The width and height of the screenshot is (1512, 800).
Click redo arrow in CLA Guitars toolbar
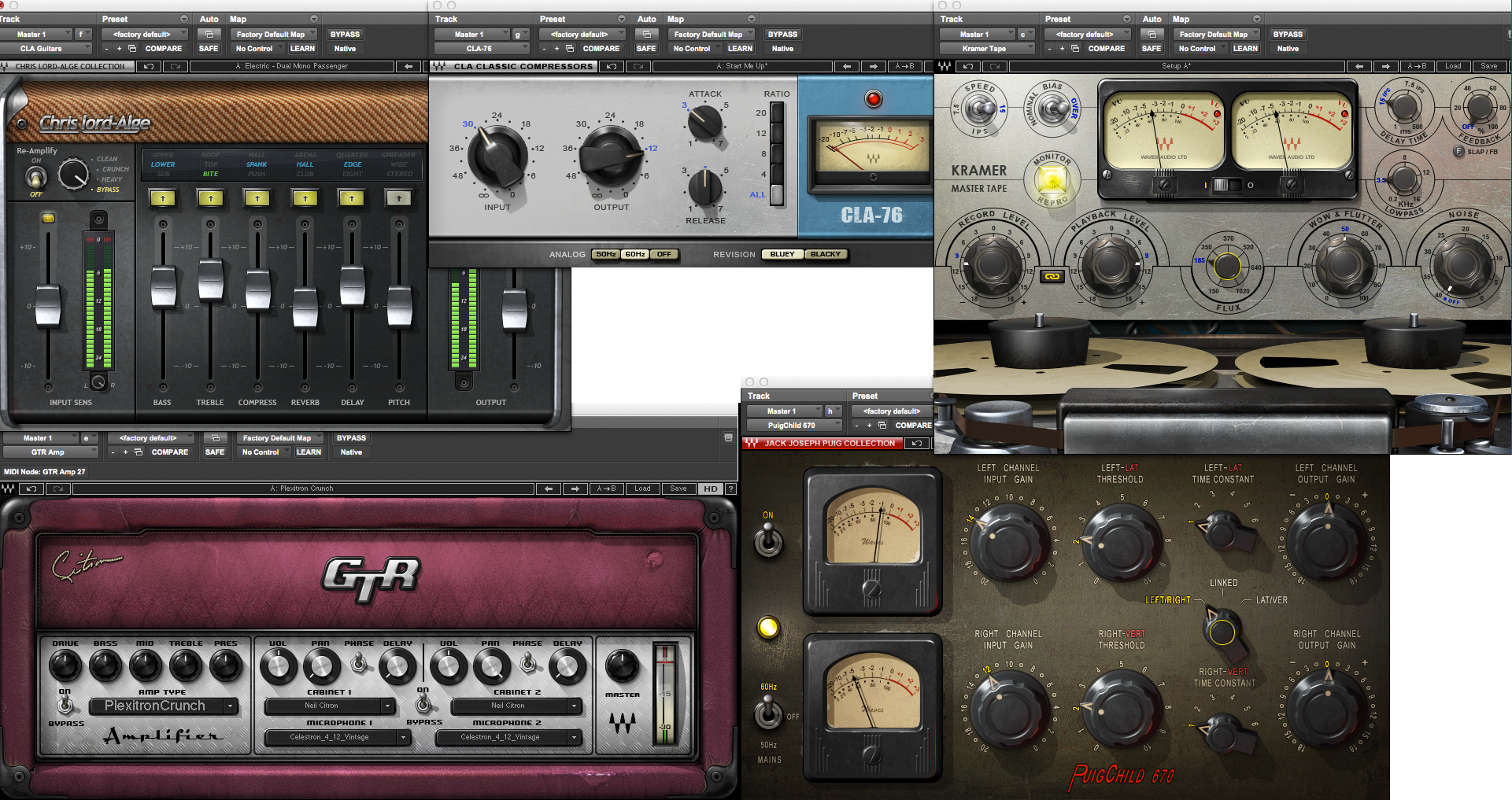pyautogui.click(x=176, y=66)
